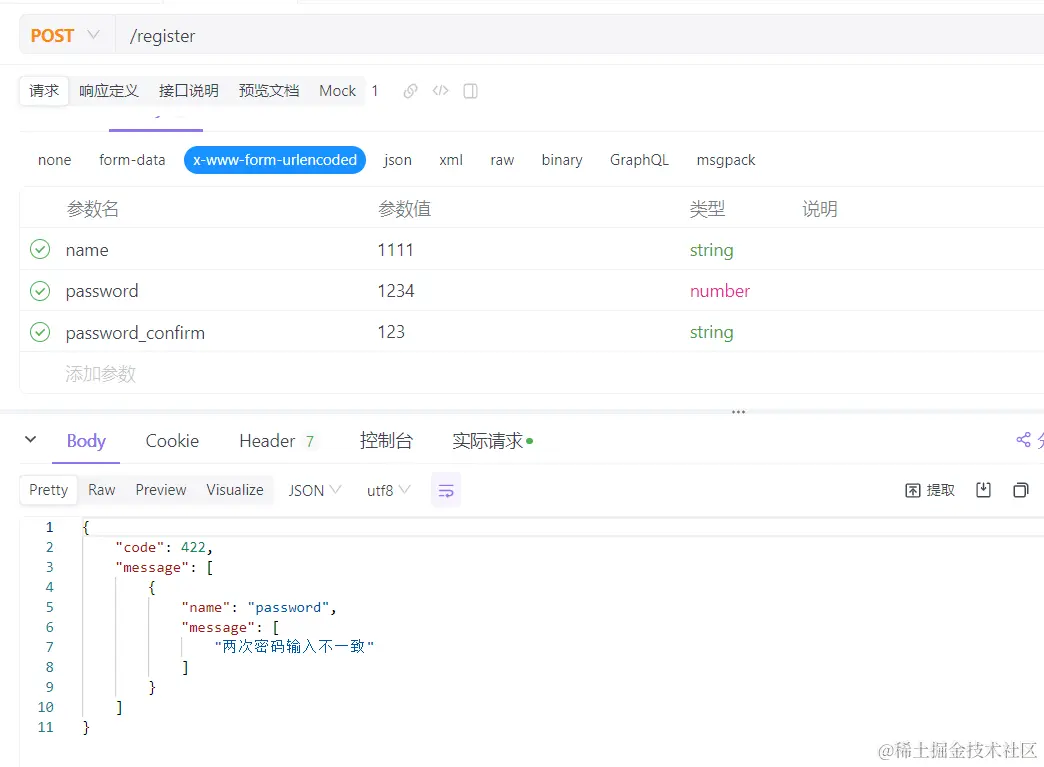Viewport: 1044px width, 767px height.
Task: Click the 参数名 column header
Action: [93, 209]
